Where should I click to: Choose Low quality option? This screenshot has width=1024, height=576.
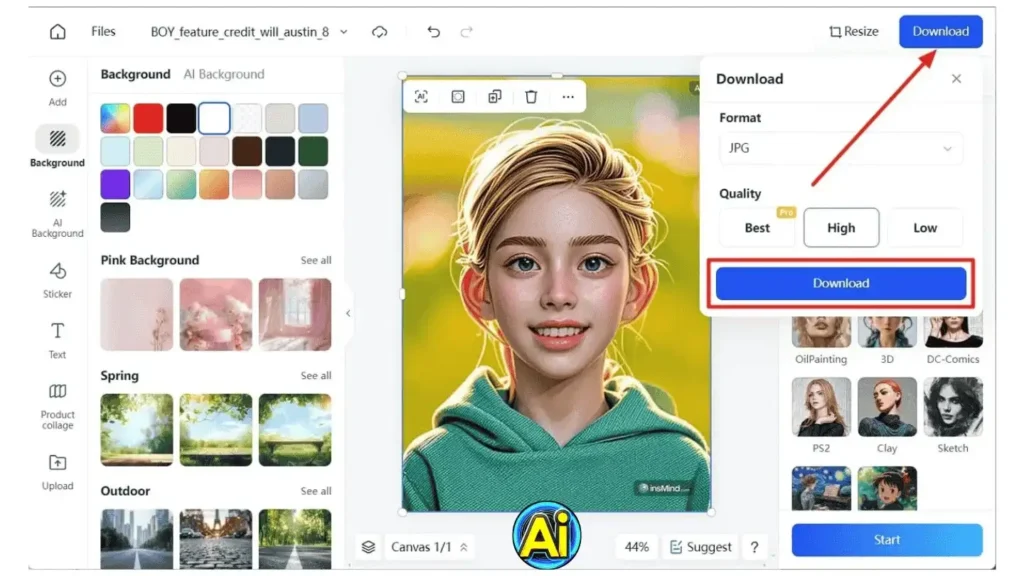(924, 228)
